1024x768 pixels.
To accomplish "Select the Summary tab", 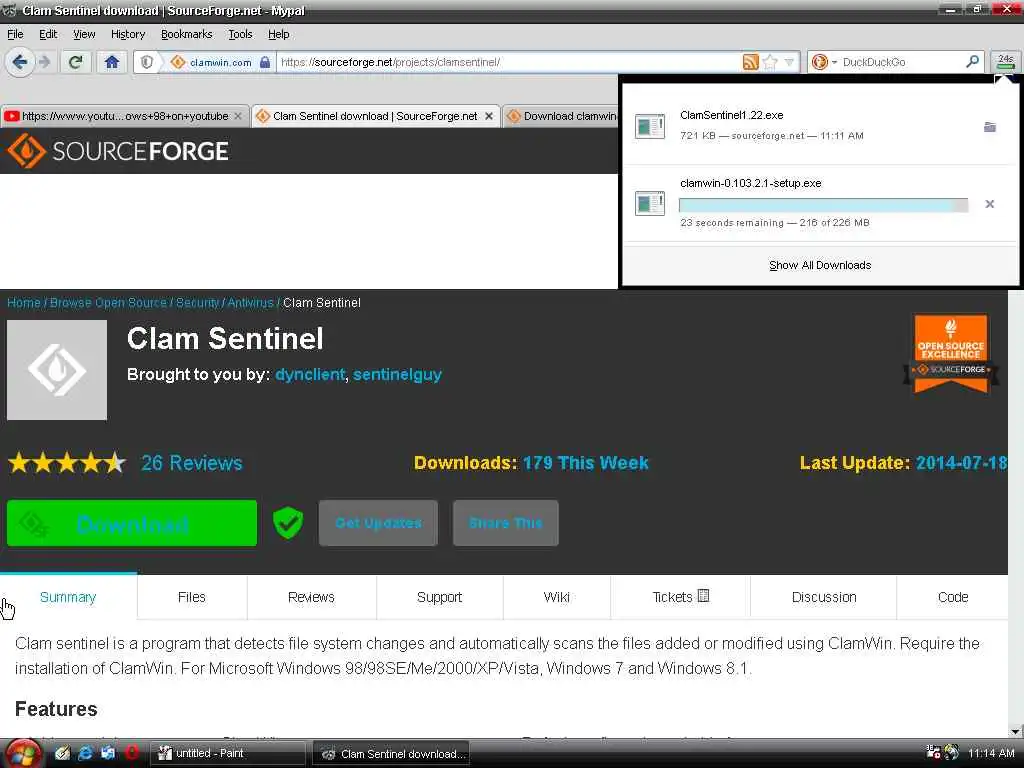I will click(68, 597).
